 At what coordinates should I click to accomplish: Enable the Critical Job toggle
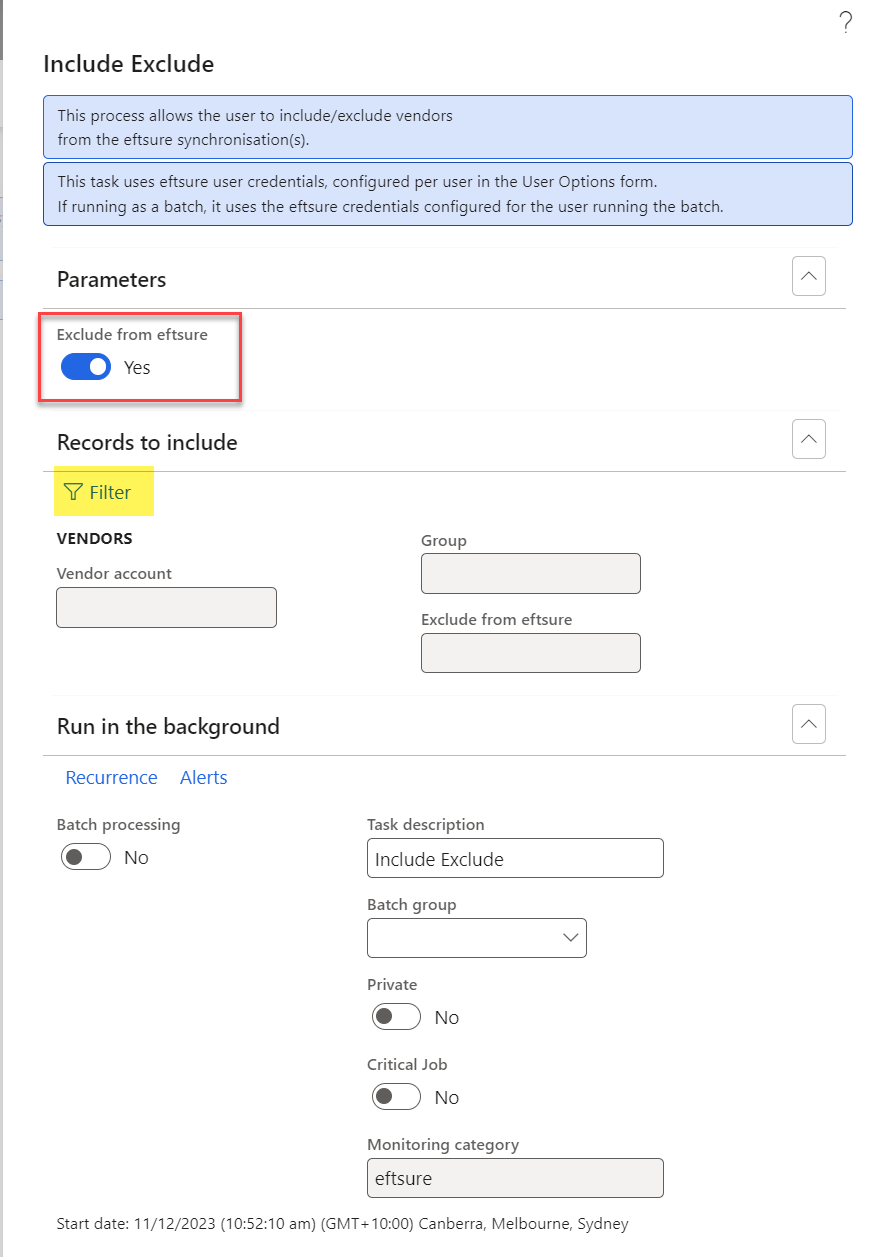[397, 1097]
